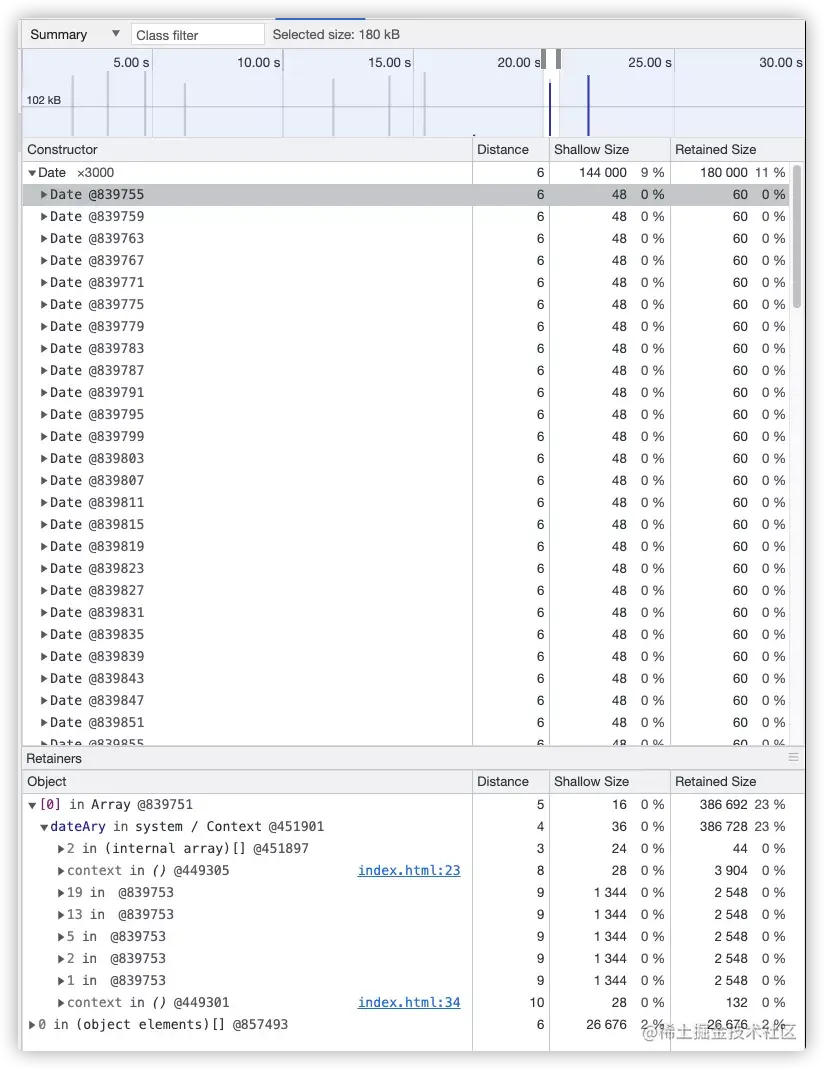Select the 1 in @839753 retainer row
Image resolution: width=824 pixels, height=1069 pixels.
(x=414, y=980)
